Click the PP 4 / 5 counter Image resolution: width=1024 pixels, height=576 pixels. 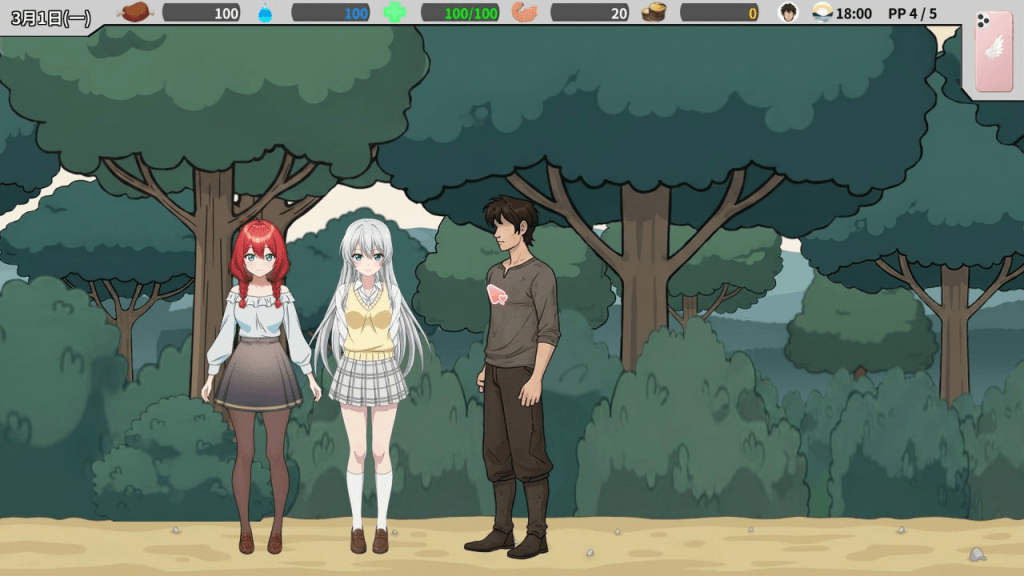coord(912,14)
